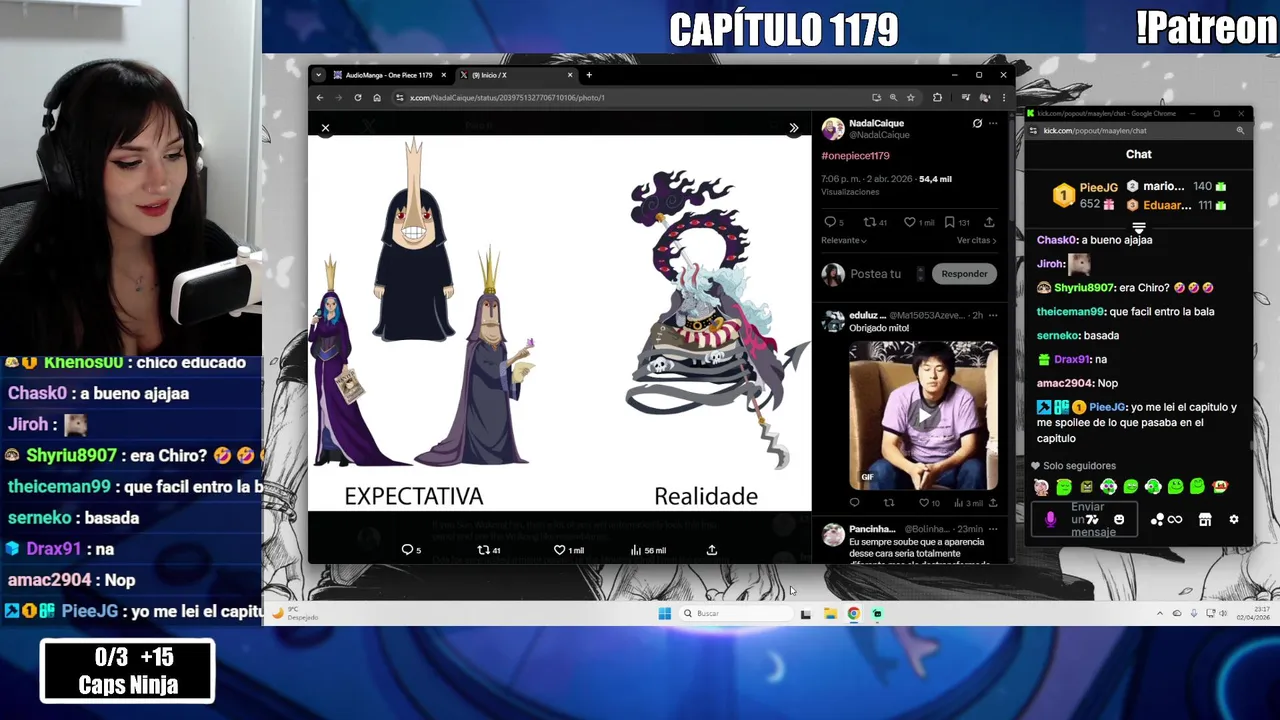The image size is (1280, 720).
Task: Open the #onepiece1179 hashtag
Action: pyautogui.click(x=855, y=156)
